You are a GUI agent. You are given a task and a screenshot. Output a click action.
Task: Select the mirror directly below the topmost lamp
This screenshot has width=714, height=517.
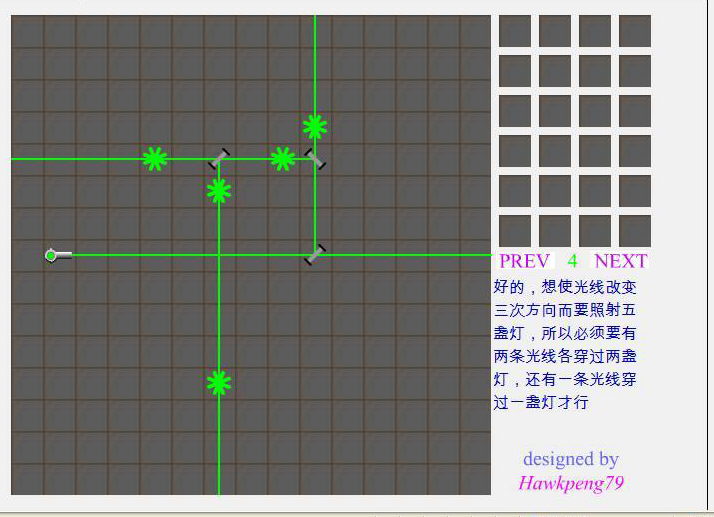315,159
